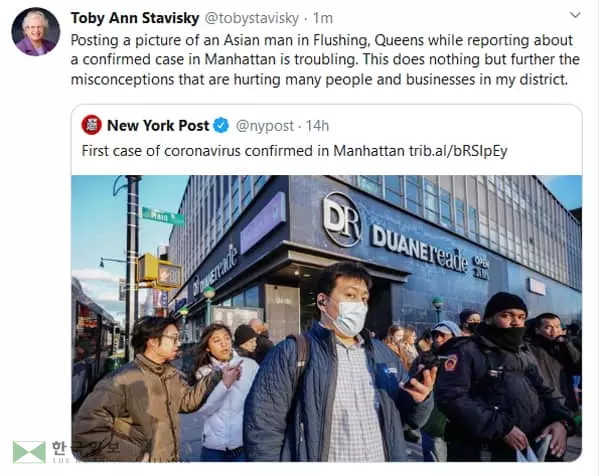Click the pedestrian crossing signal
The width and height of the screenshot is (600, 476).
coord(169,275)
